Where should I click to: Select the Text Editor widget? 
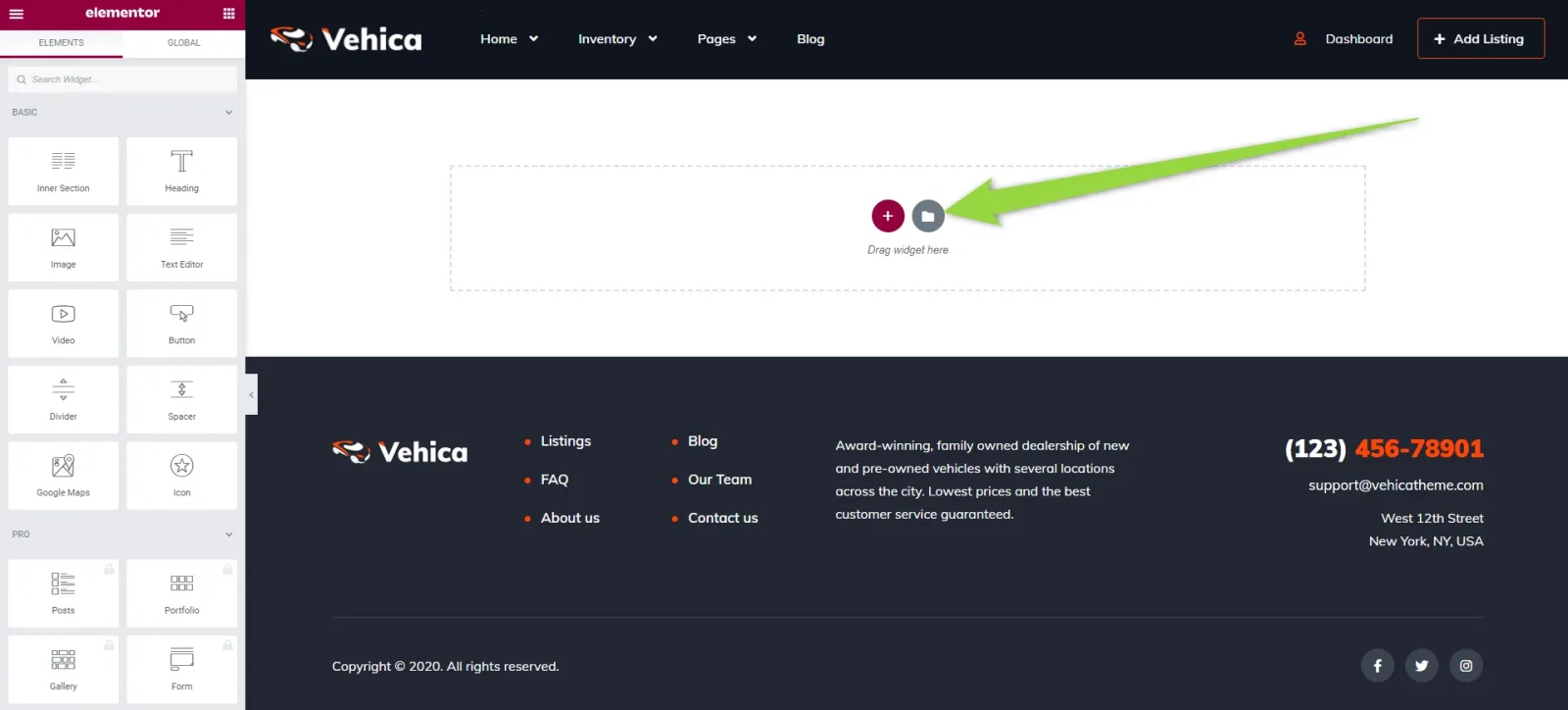tap(182, 247)
